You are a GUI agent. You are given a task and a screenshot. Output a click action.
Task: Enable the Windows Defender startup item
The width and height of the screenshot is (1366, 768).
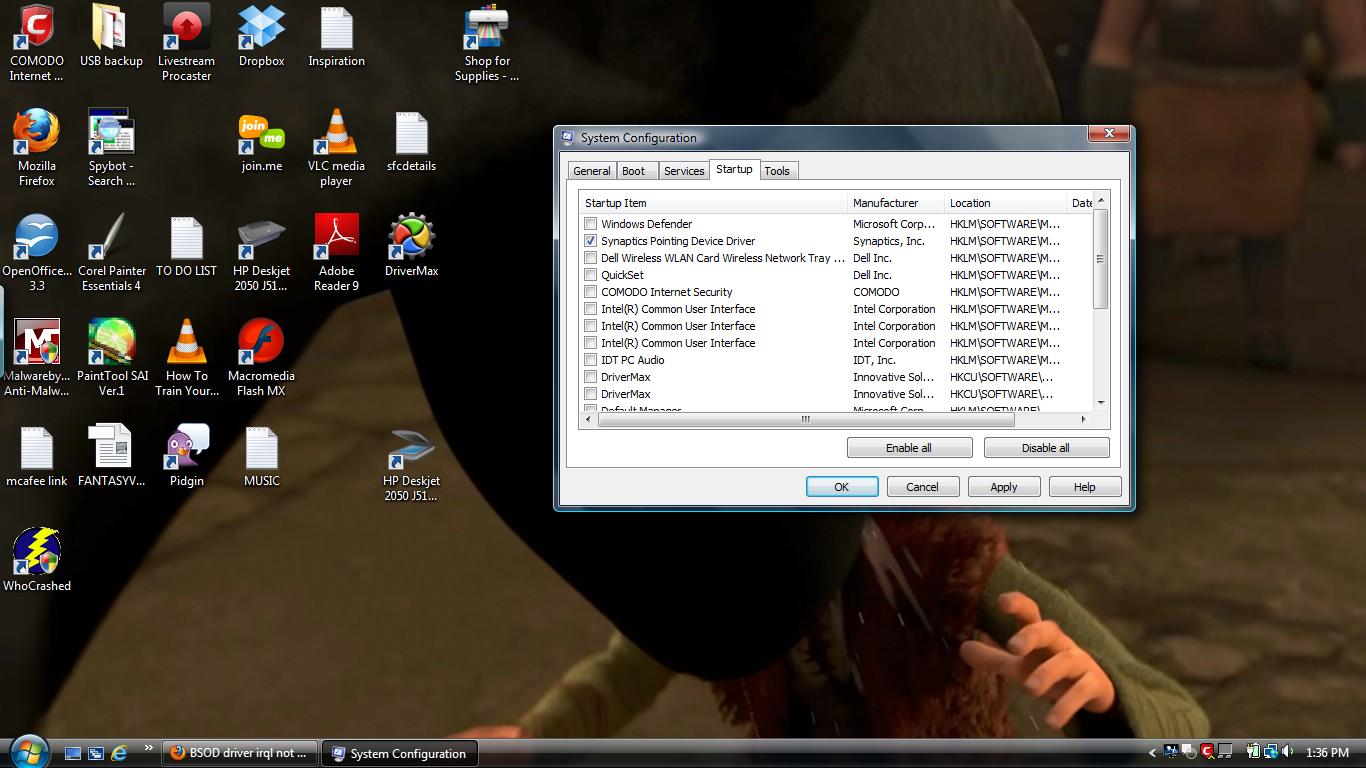[591, 224]
